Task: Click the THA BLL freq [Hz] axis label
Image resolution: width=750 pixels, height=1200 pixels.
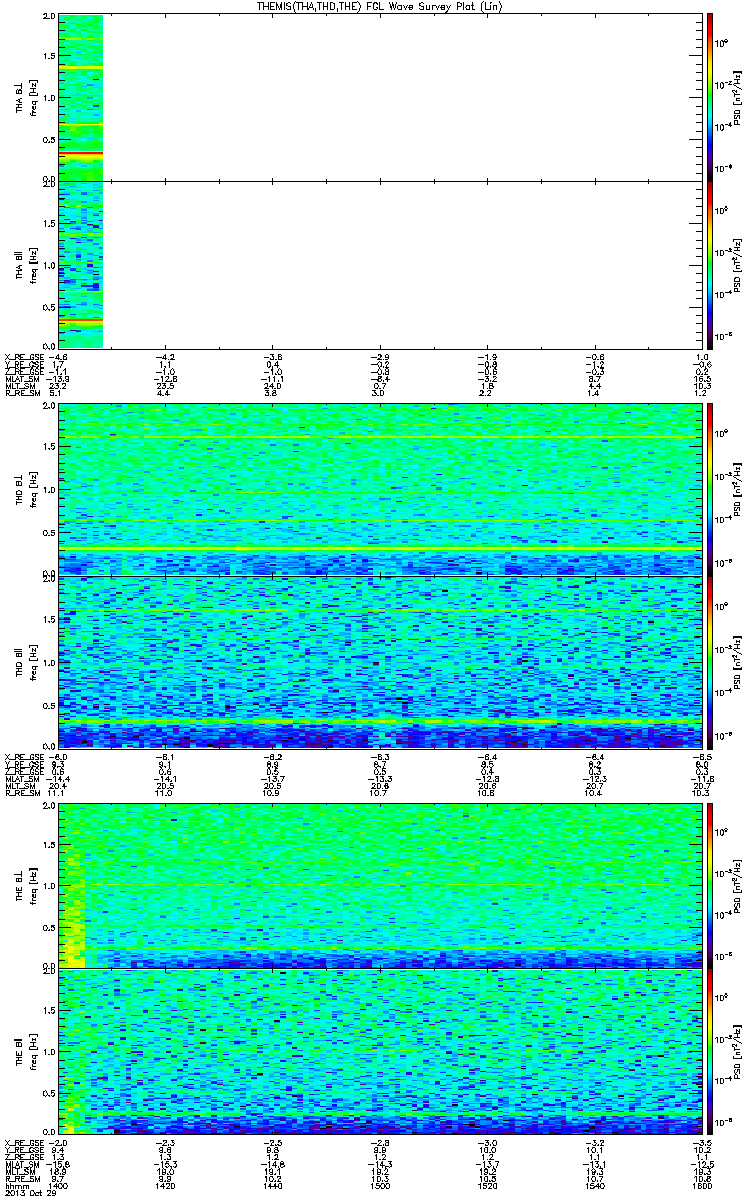Action: pyautogui.click(x=33, y=97)
